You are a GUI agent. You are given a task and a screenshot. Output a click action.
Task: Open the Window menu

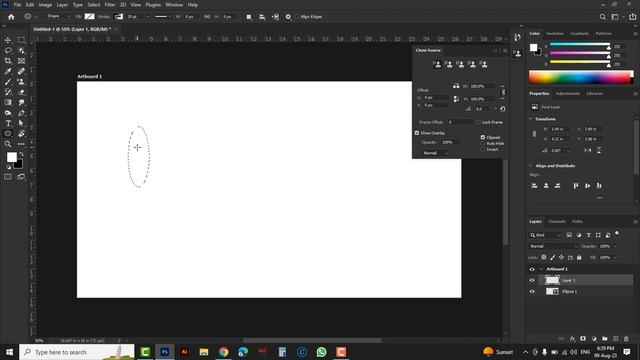pos(174,5)
